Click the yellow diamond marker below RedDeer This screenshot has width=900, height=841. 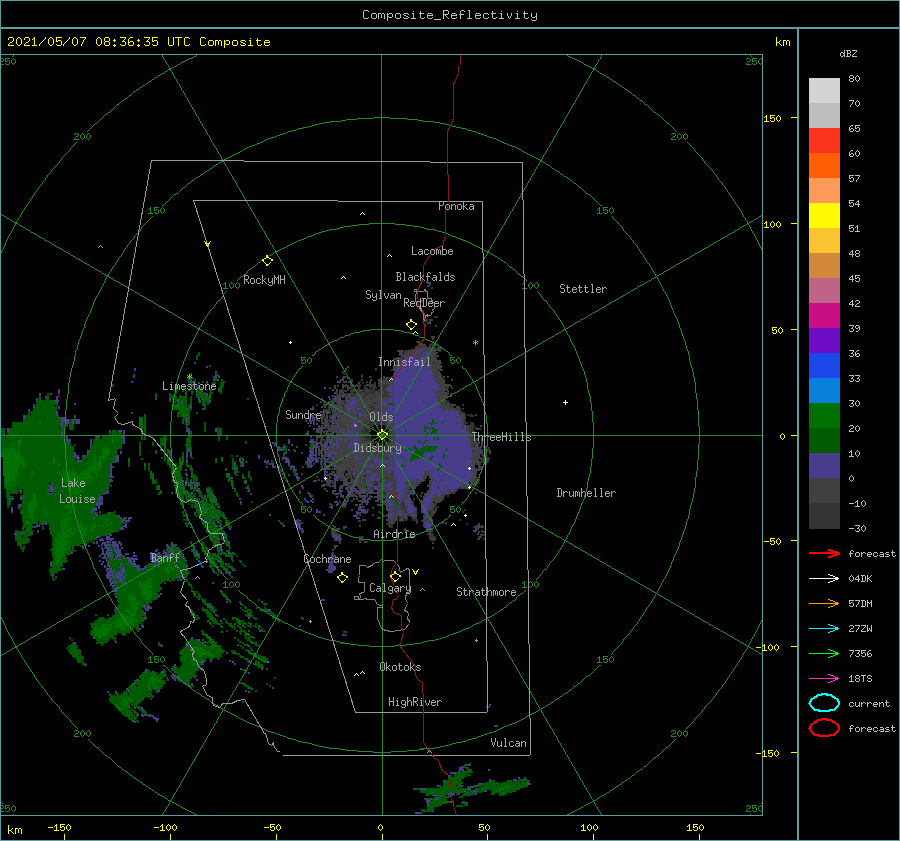click(412, 325)
